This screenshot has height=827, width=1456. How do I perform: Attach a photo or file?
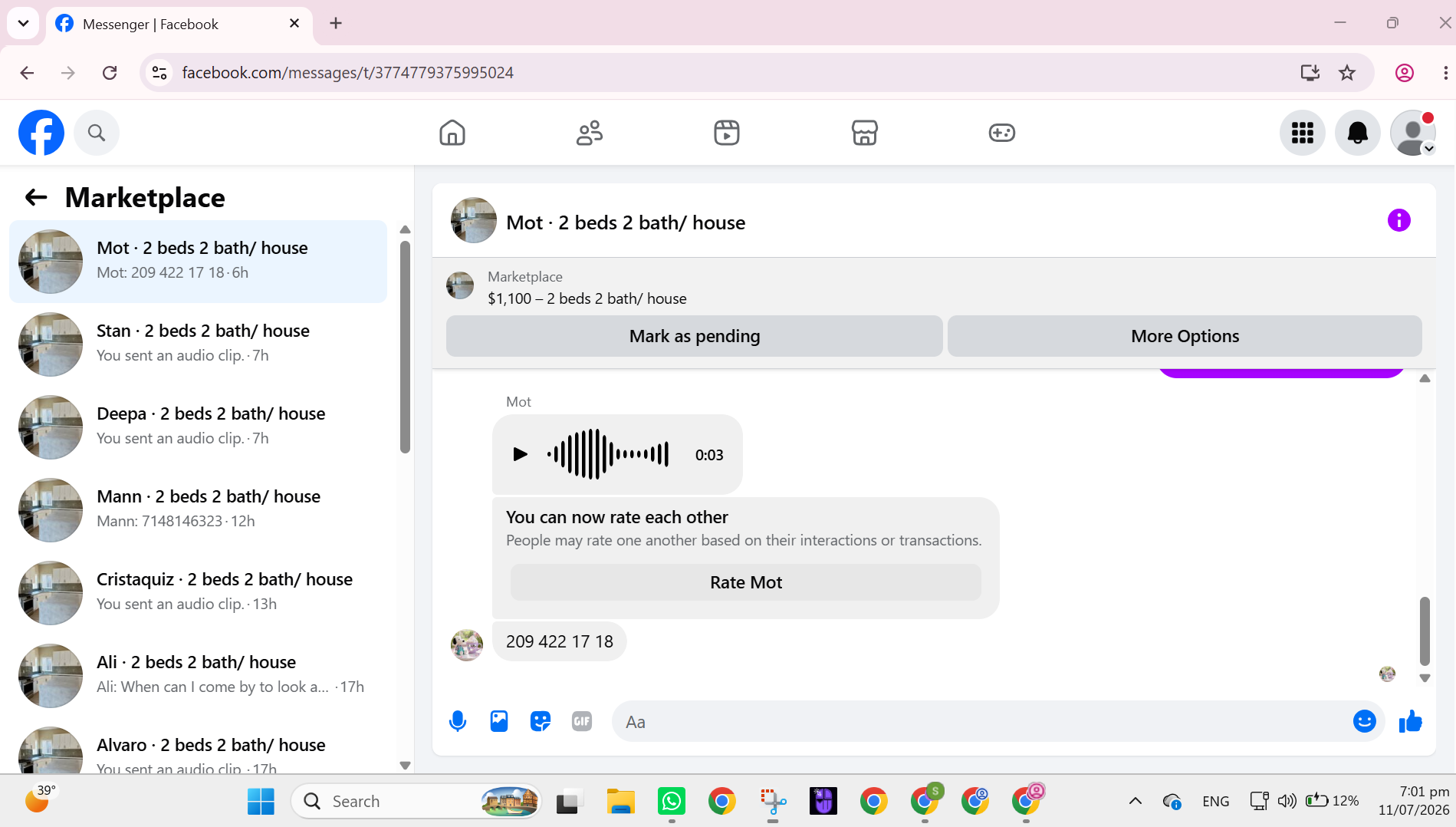click(x=499, y=721)
